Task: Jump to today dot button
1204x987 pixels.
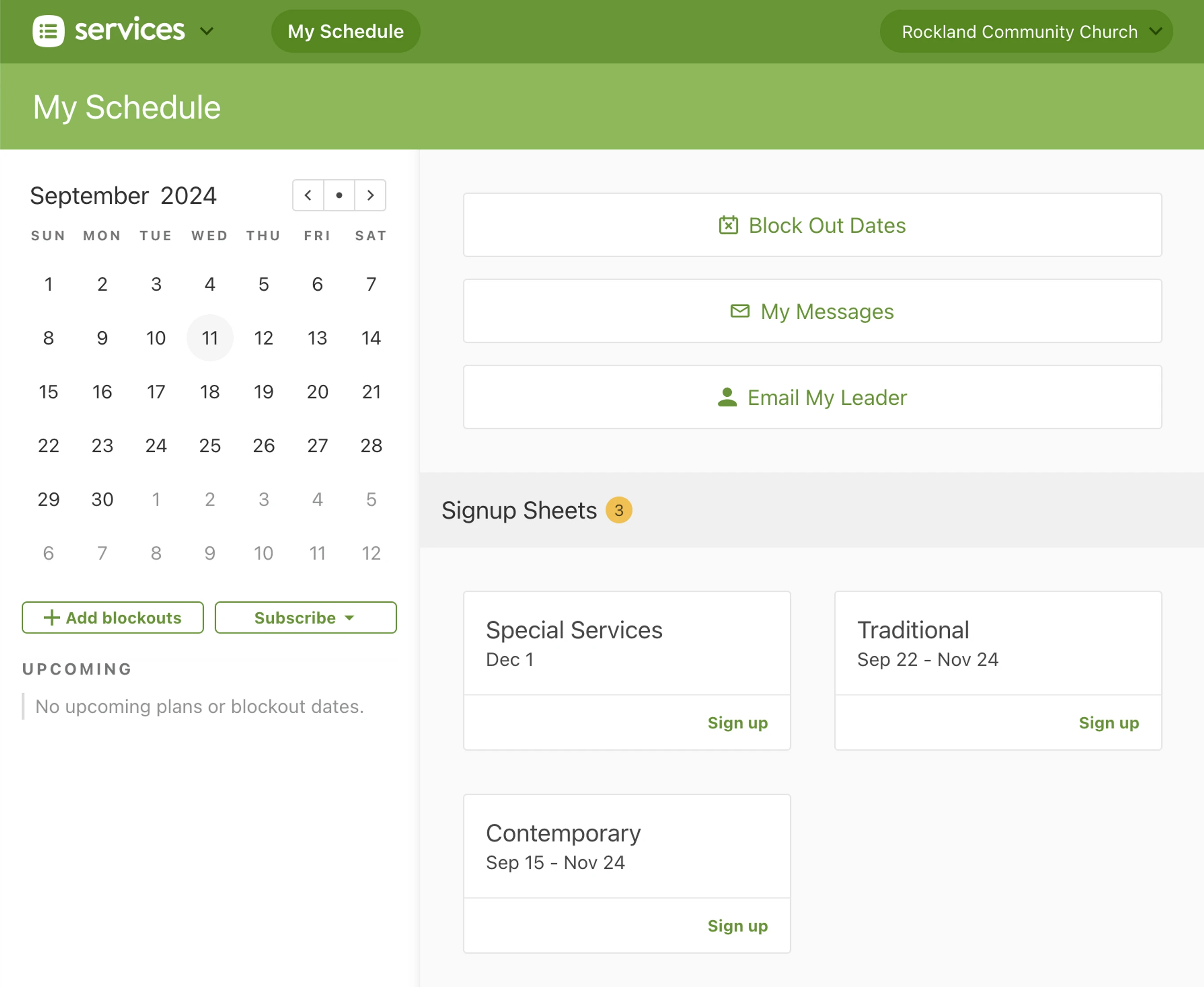Action: point(339,196)
